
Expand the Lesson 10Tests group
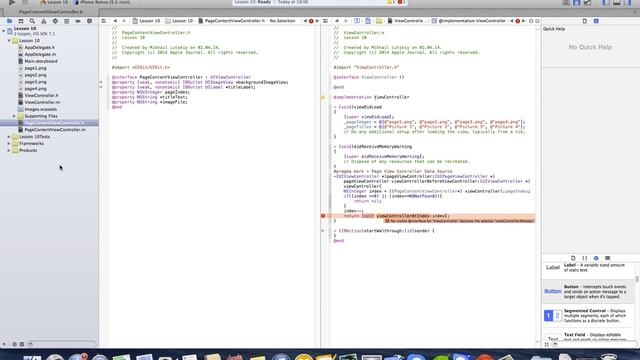click(9, 137)
